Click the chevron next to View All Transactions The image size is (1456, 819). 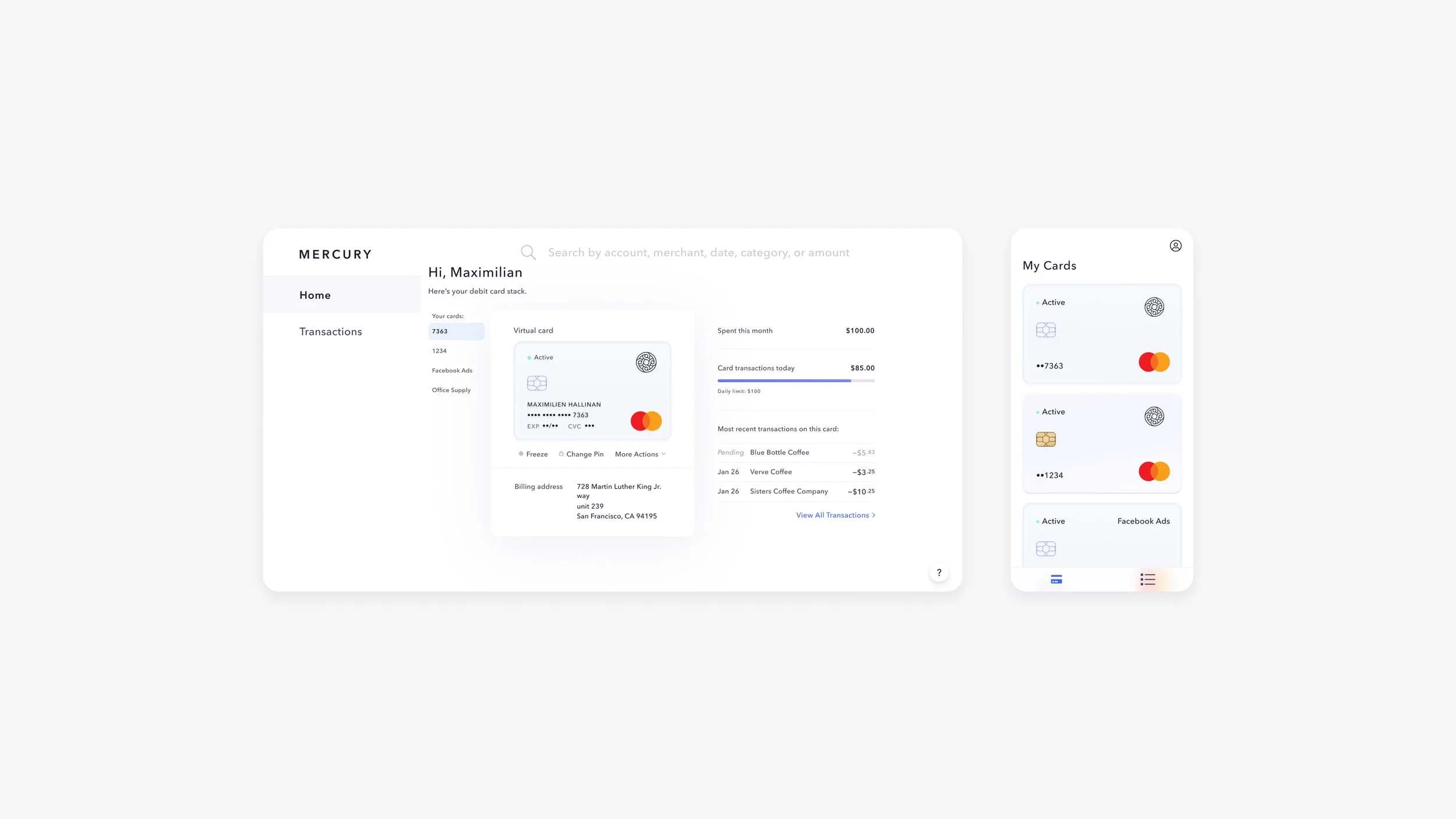pyautogui.click(x=874, y=515)
